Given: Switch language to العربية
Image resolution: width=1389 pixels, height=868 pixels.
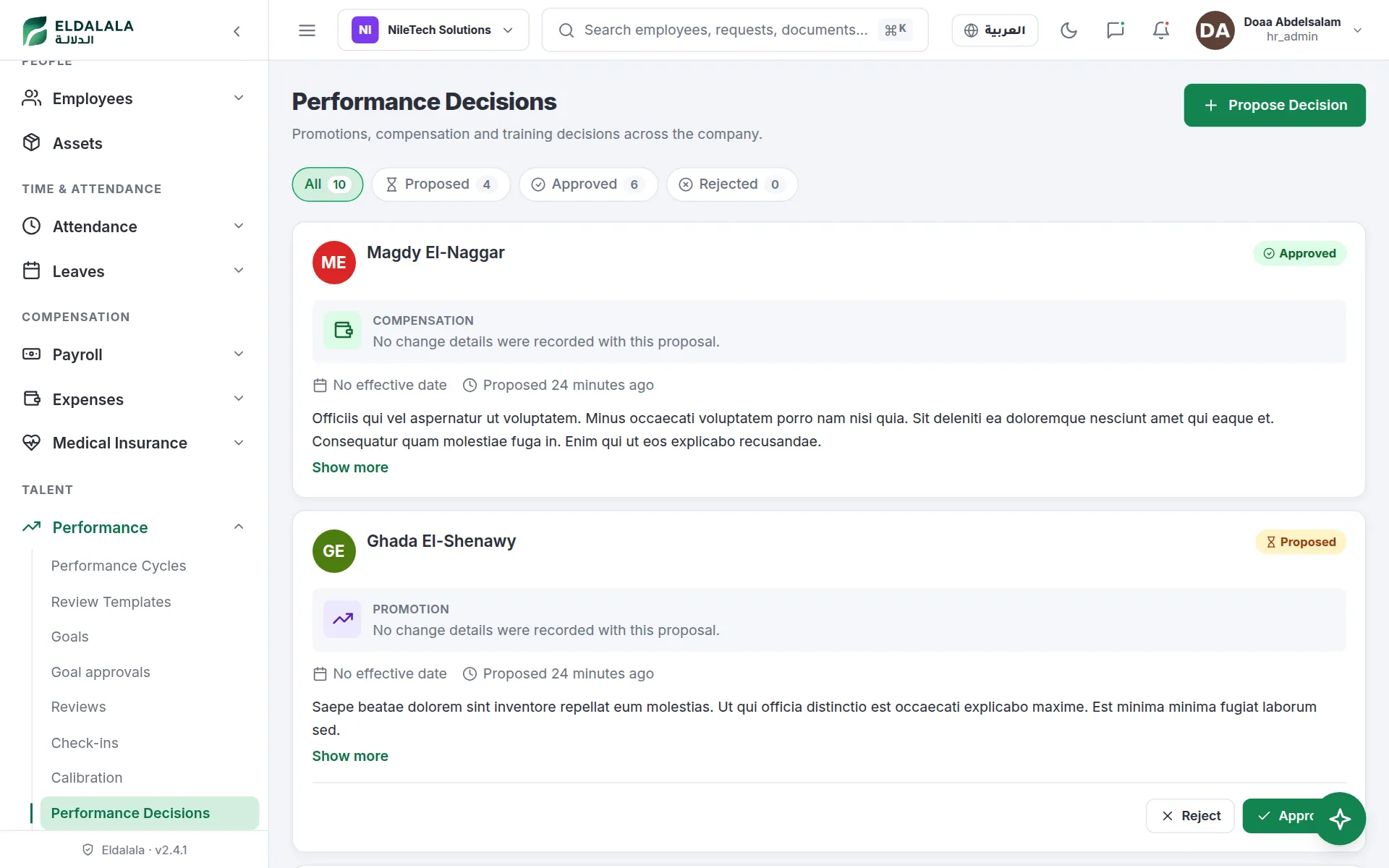Looking at the screenshot, I should tap(995, 30).
